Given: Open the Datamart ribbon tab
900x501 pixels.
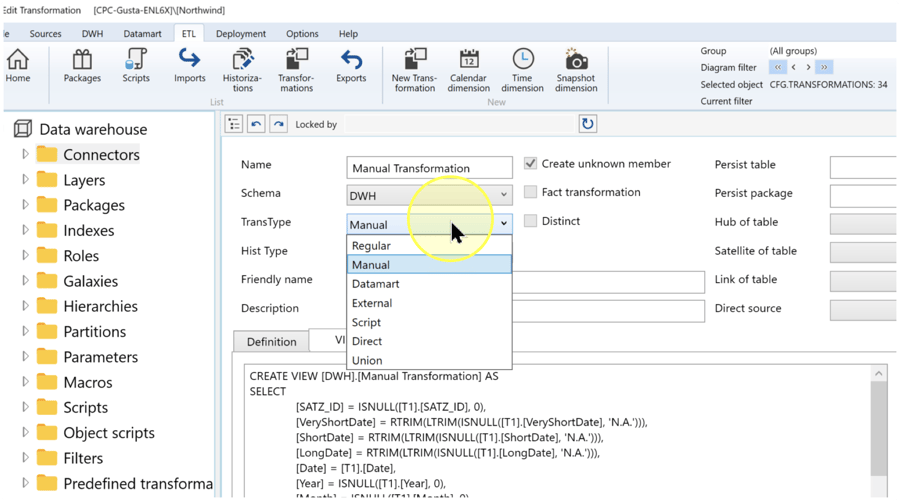Looking at the screenshot, I should coord(142,34).
